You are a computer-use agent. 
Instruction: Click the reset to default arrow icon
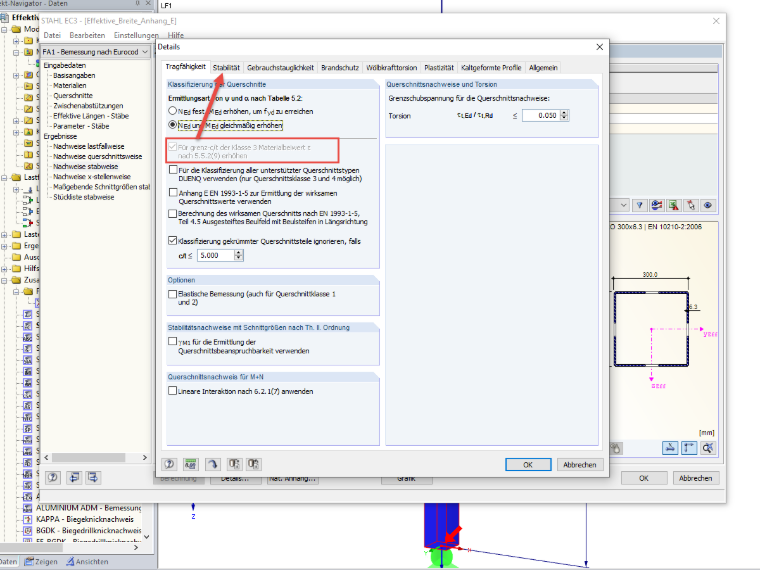coord(212,464)
